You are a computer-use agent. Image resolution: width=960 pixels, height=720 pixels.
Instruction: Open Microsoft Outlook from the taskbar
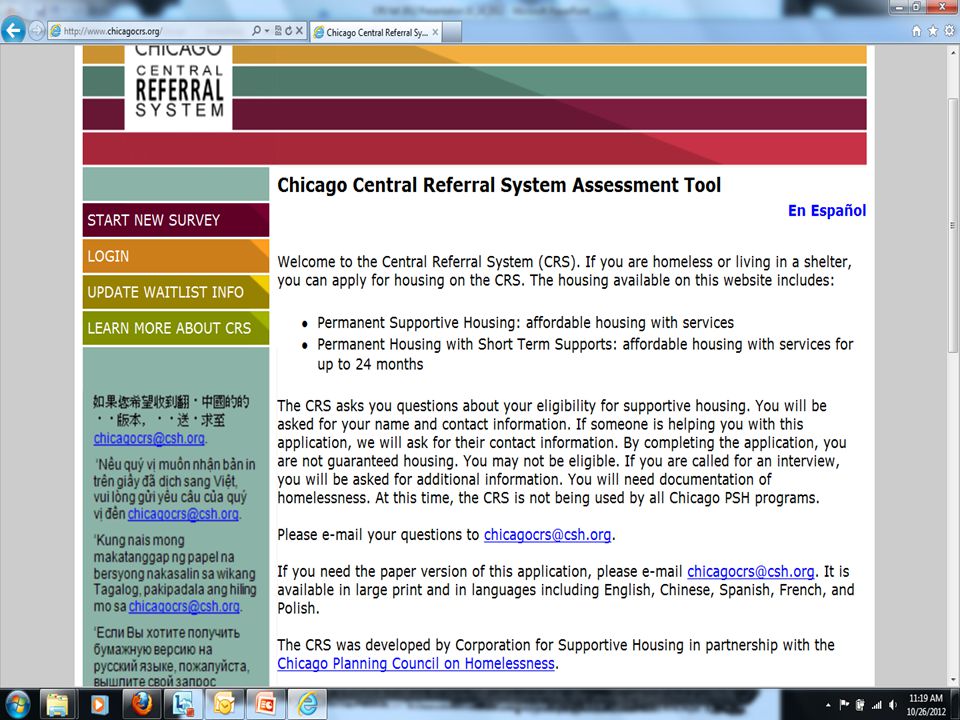tap(223, 704)
